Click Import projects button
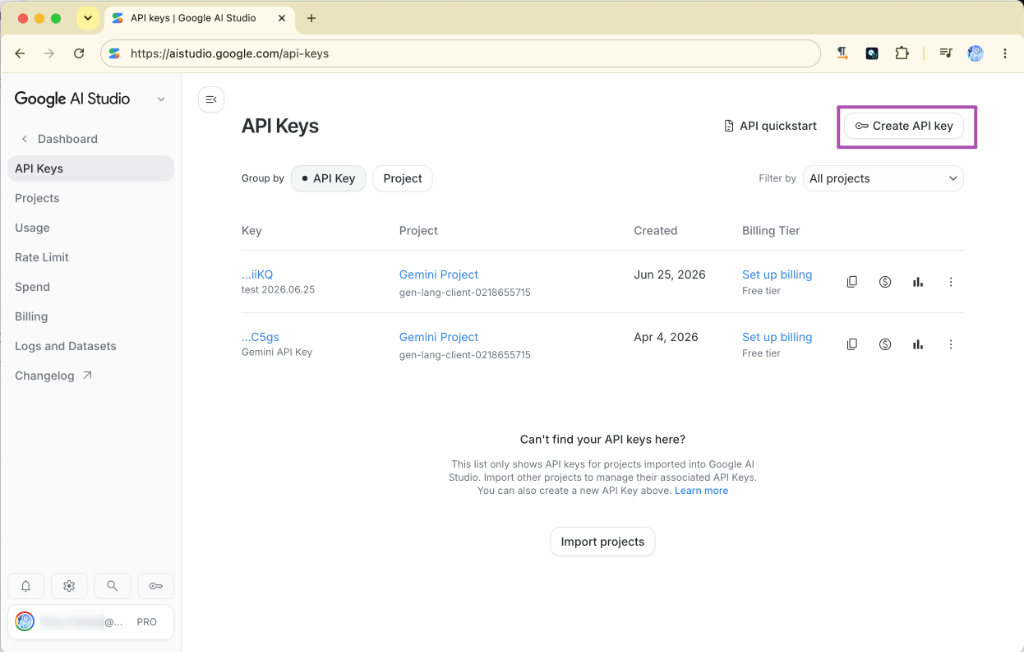The image size is (1024, 652). 602,542
